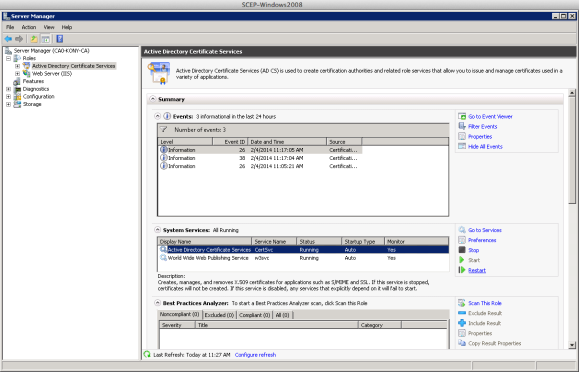This screenshot has height=372, width=579.
Task: Click the Scan This Role link
Action: pyautogui.click(x=485, y=303)
